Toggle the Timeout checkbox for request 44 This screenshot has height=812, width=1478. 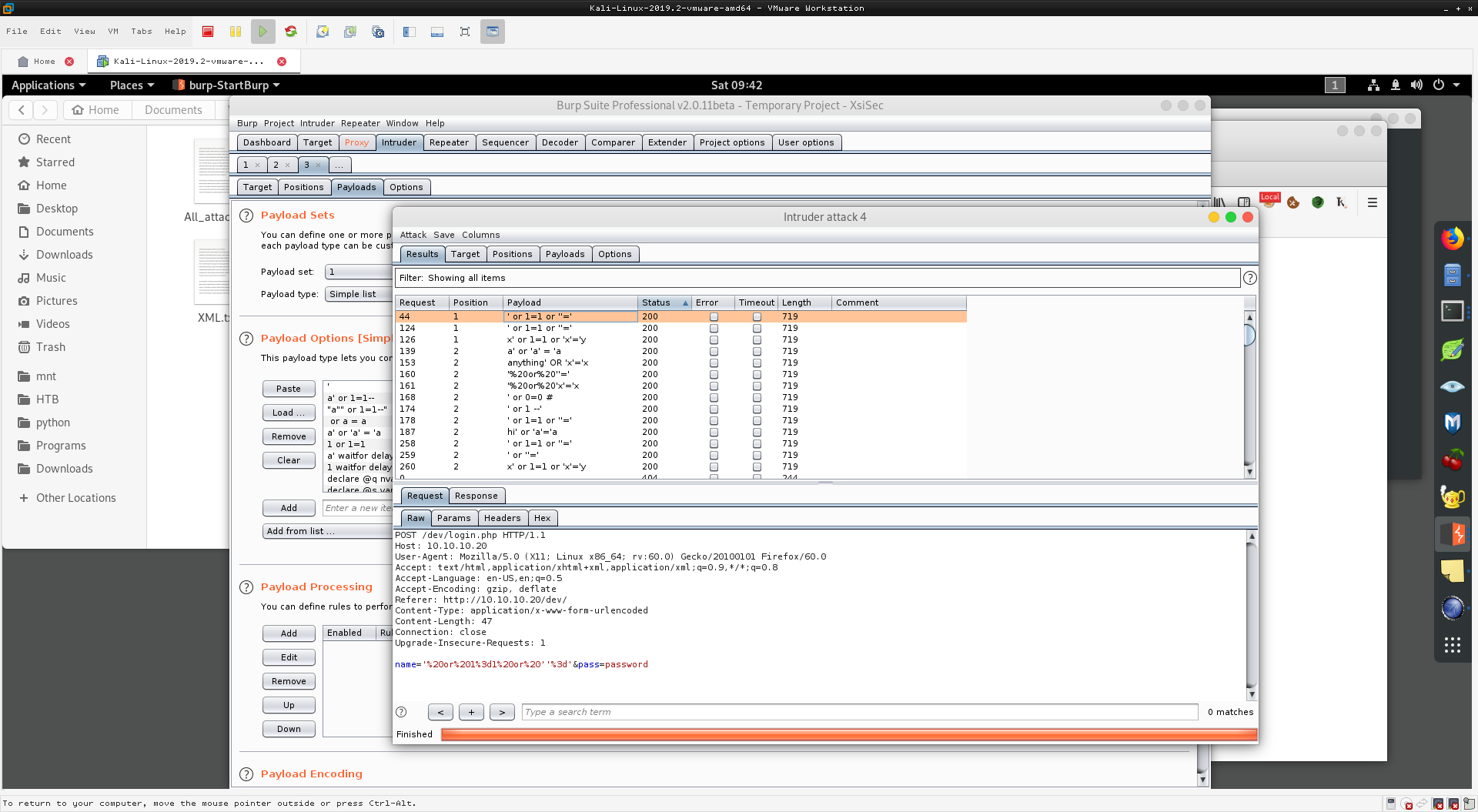[757, 317]
